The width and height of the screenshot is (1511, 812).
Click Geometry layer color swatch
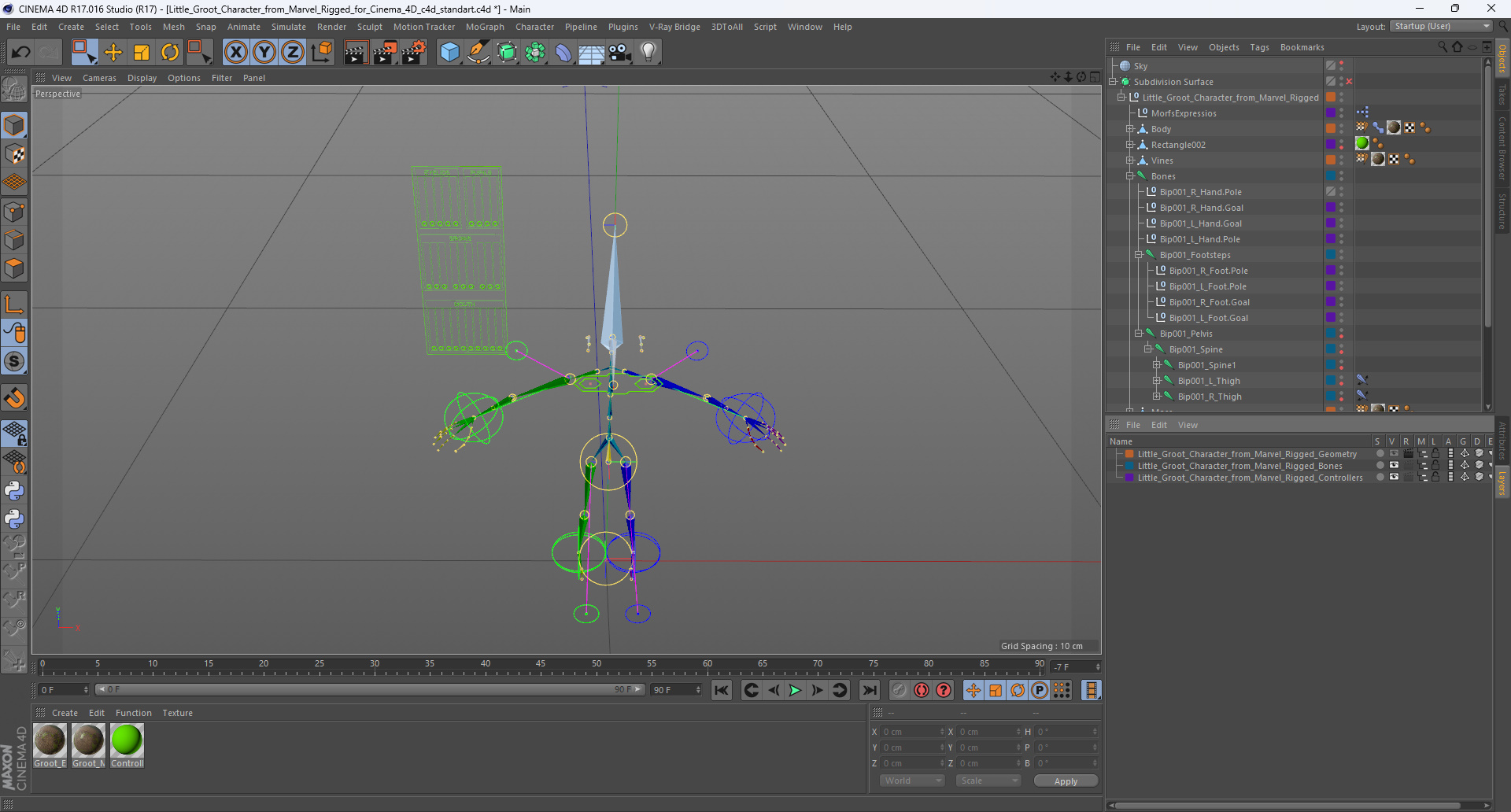pyautogui.click(x=1129, y=454)
